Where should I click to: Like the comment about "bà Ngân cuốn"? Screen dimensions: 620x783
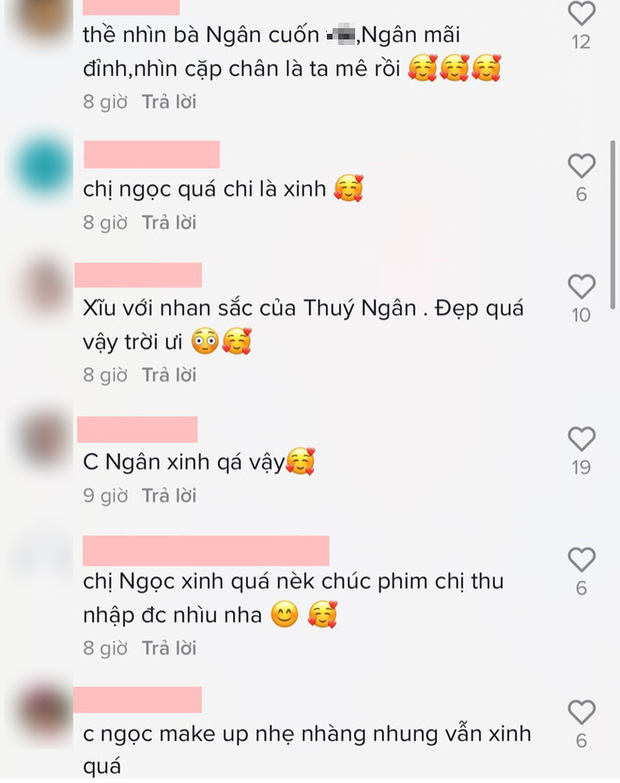click(582, 12)
